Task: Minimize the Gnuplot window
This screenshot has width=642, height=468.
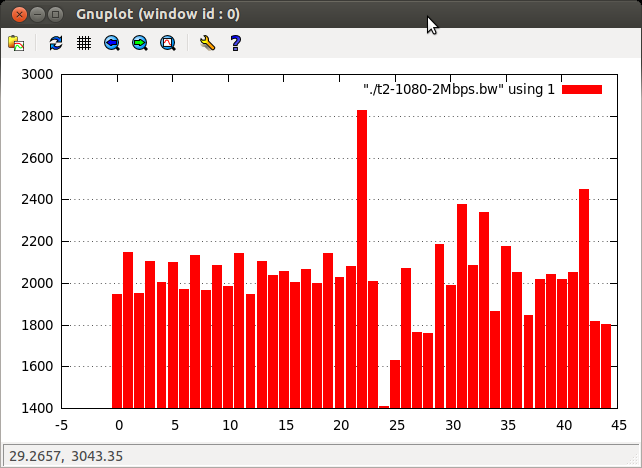Action: [38, 15]
